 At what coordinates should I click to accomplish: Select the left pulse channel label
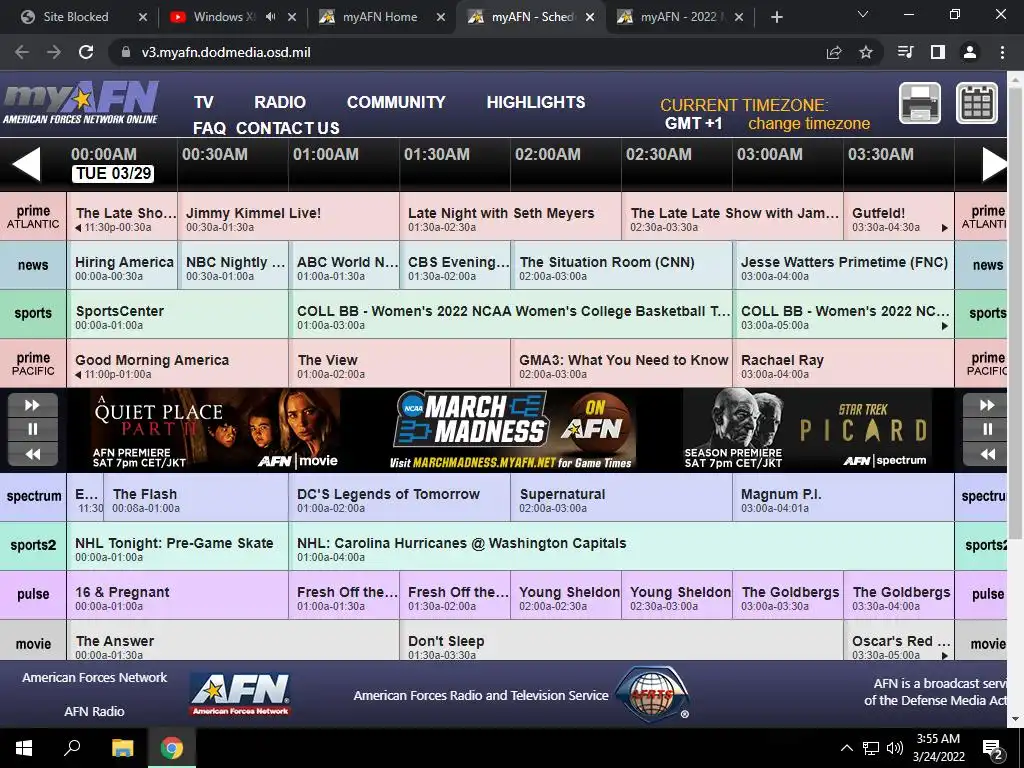pyautogui.click(x=33, y=594)
